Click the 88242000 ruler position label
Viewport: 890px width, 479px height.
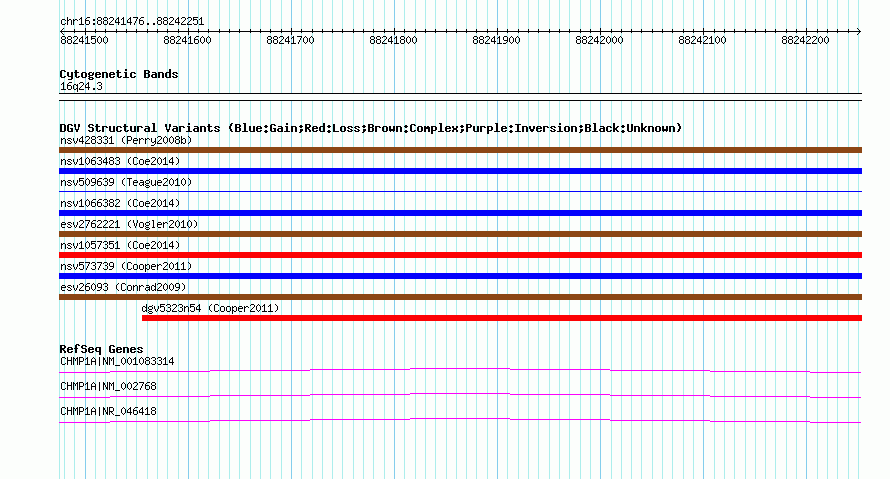[x=599, y=40]
